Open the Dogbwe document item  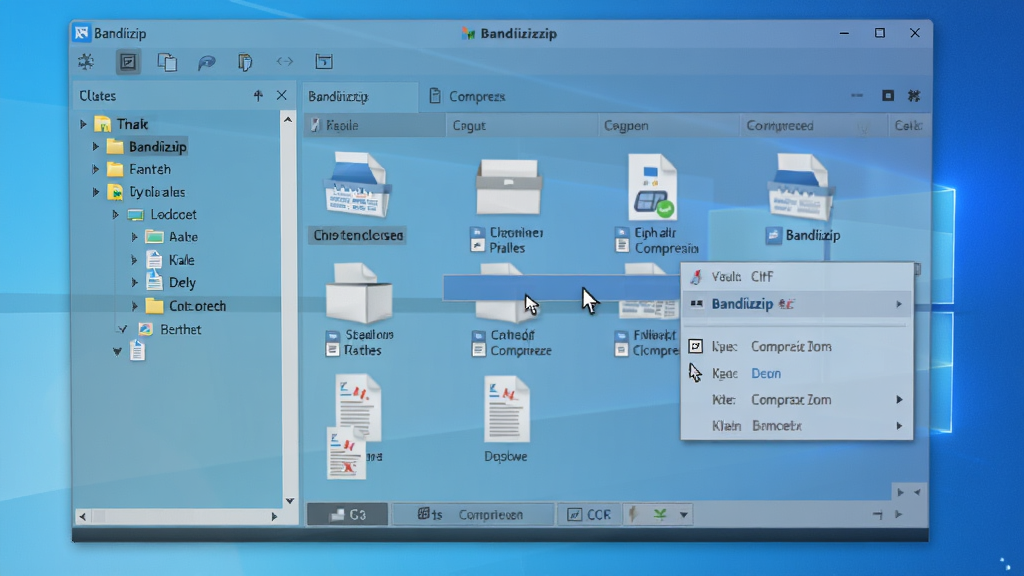click(506, 419)
